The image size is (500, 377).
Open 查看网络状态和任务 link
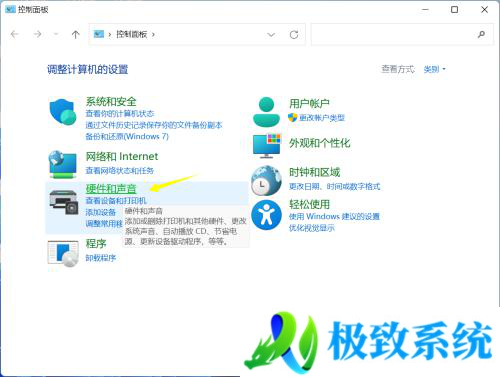(x=120, y=171)
